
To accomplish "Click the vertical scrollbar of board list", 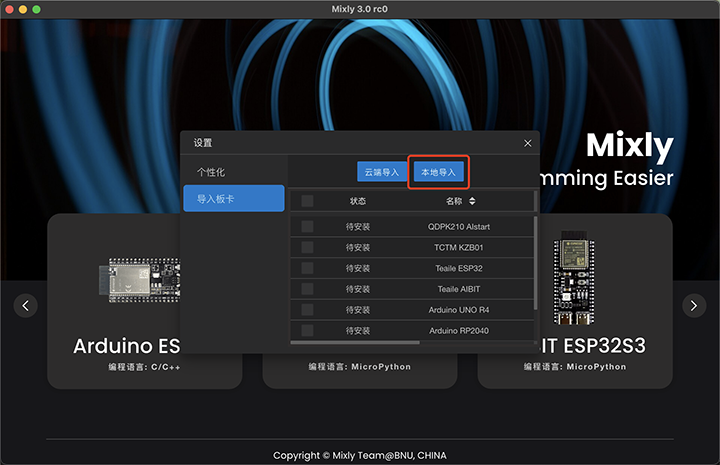I will tap(535, 263).
